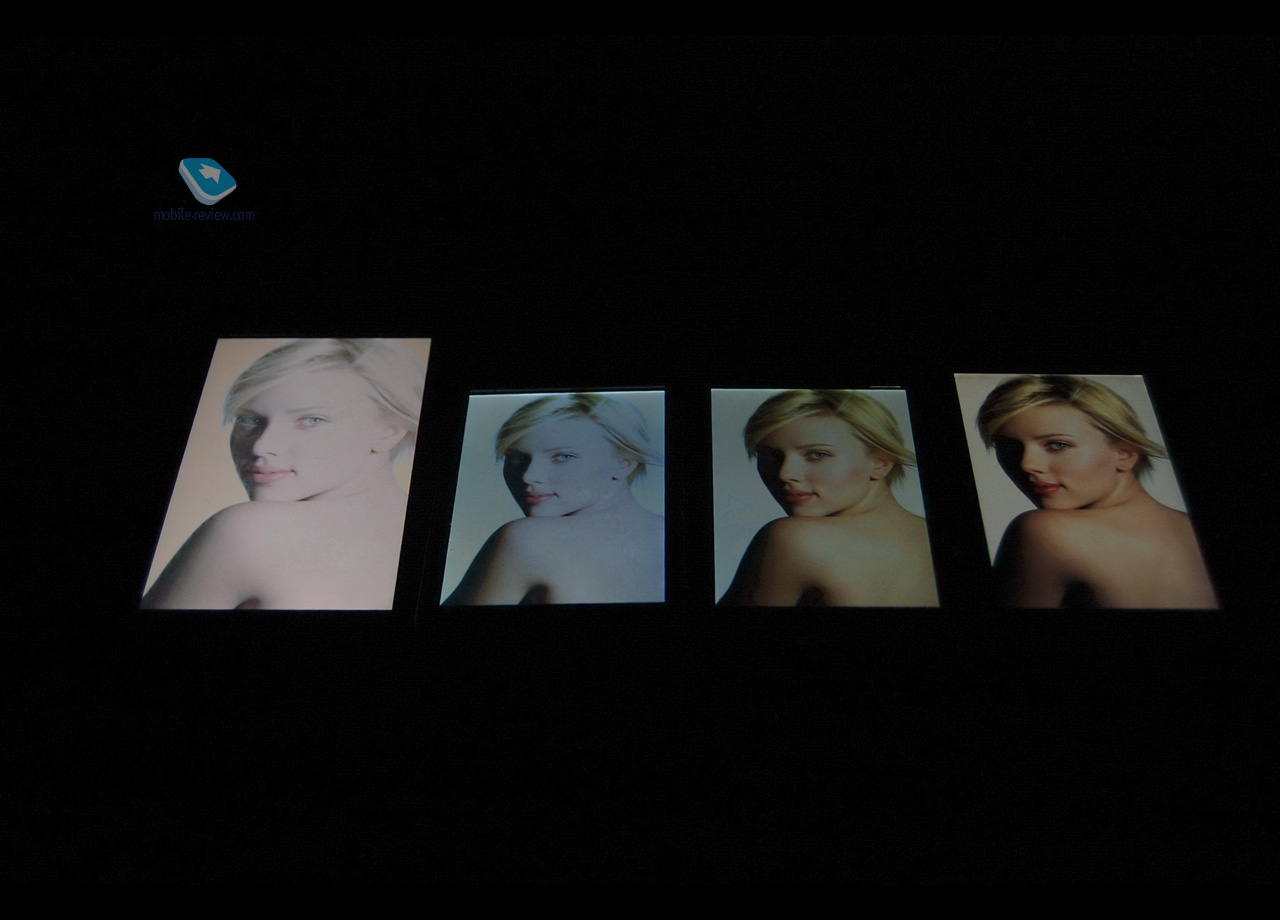Screen dimensions: 1280x920
Task: Click the blue mobile-review logo icon
Action: click(207, 180)
